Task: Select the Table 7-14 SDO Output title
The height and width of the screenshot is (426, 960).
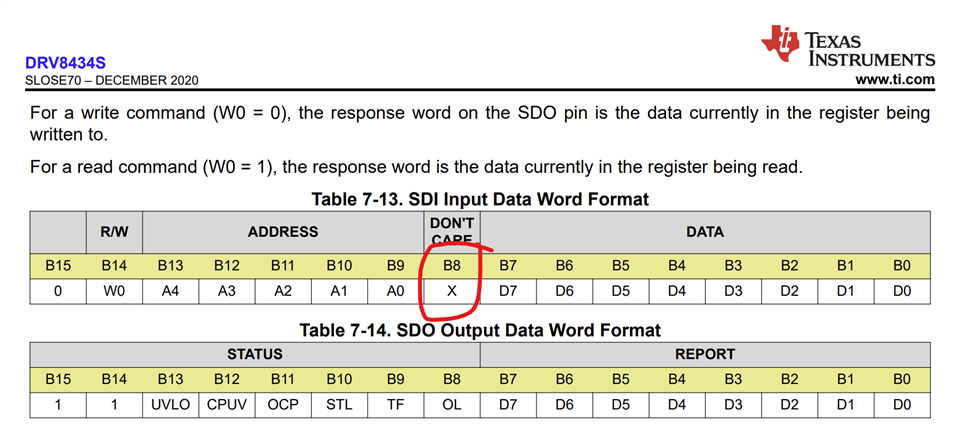Action: point(480,331)
